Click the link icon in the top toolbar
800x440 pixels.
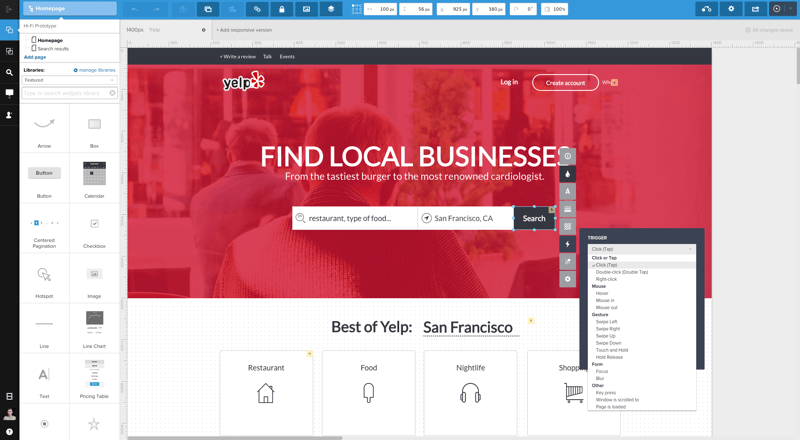coord(257,9)
